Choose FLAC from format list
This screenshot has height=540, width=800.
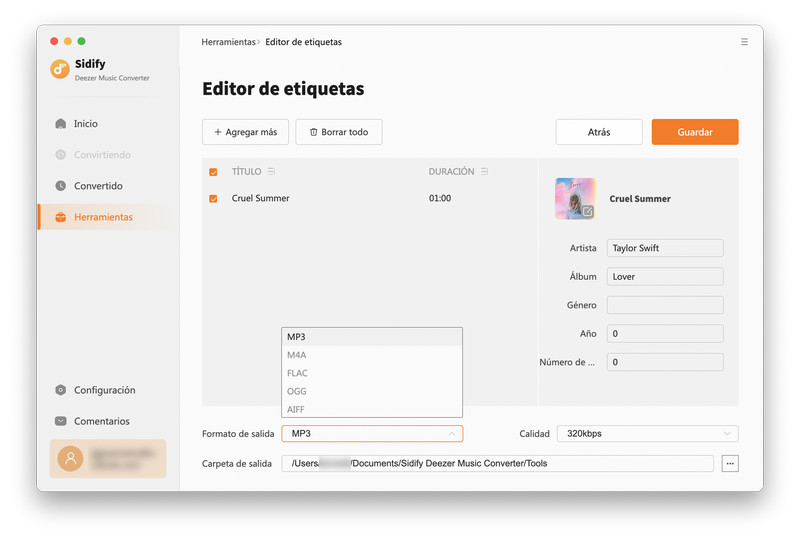[x=372, y=373]
